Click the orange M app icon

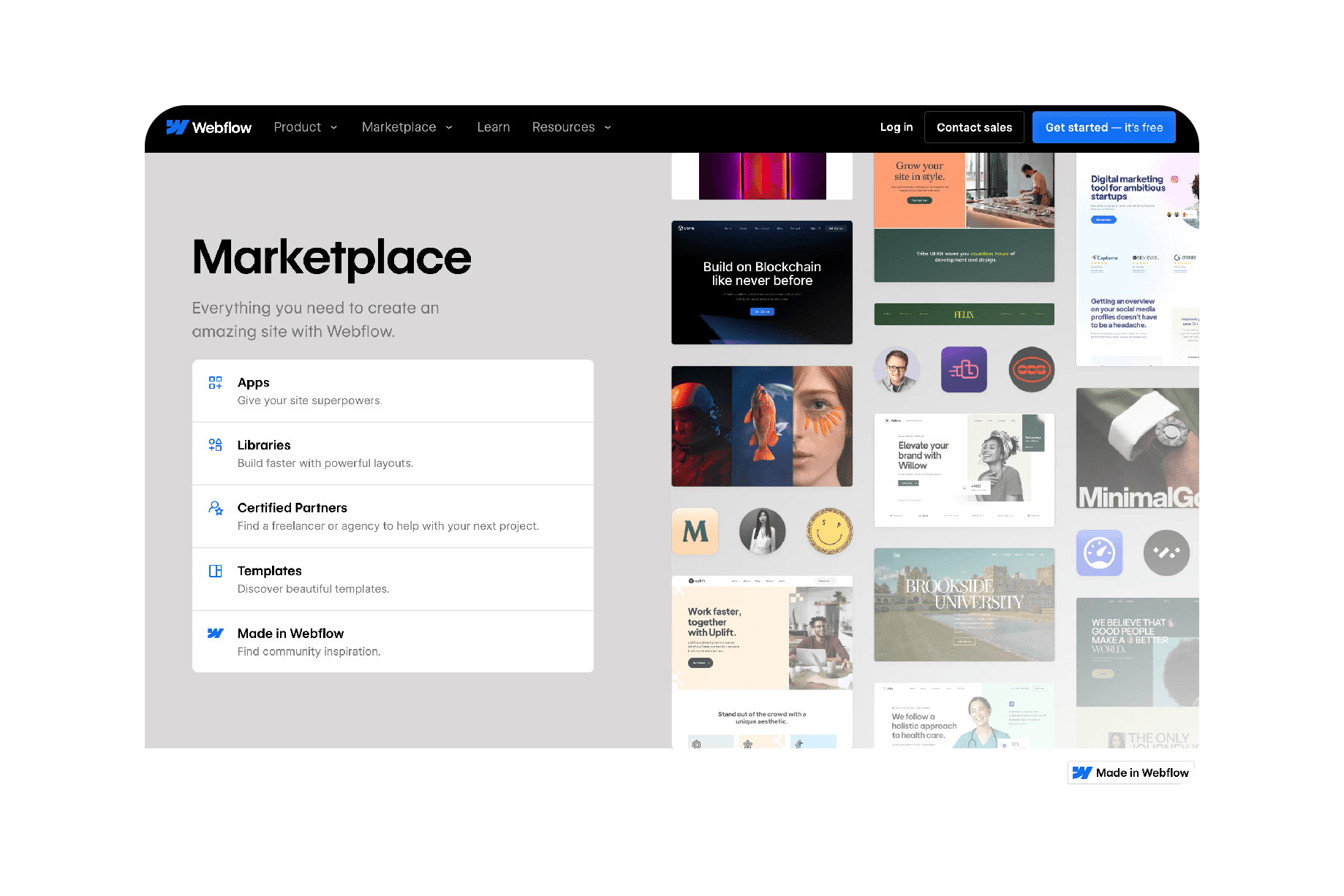(x=695, y=531)
